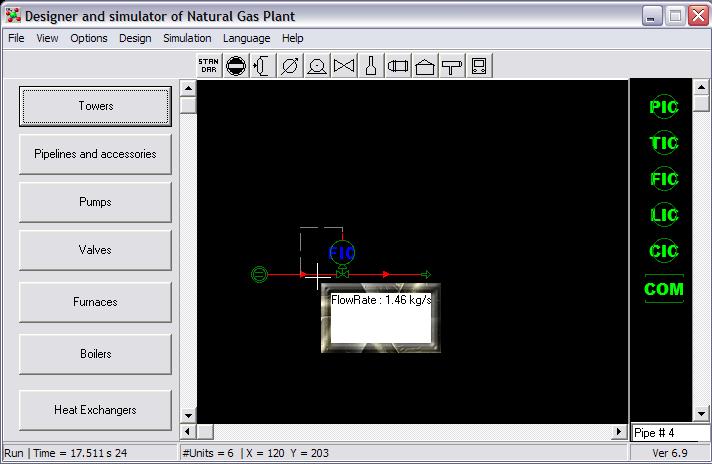Screen dimensions: 712x464
Task: Click the #Units = 6 status text
Action: coord(208,453)
